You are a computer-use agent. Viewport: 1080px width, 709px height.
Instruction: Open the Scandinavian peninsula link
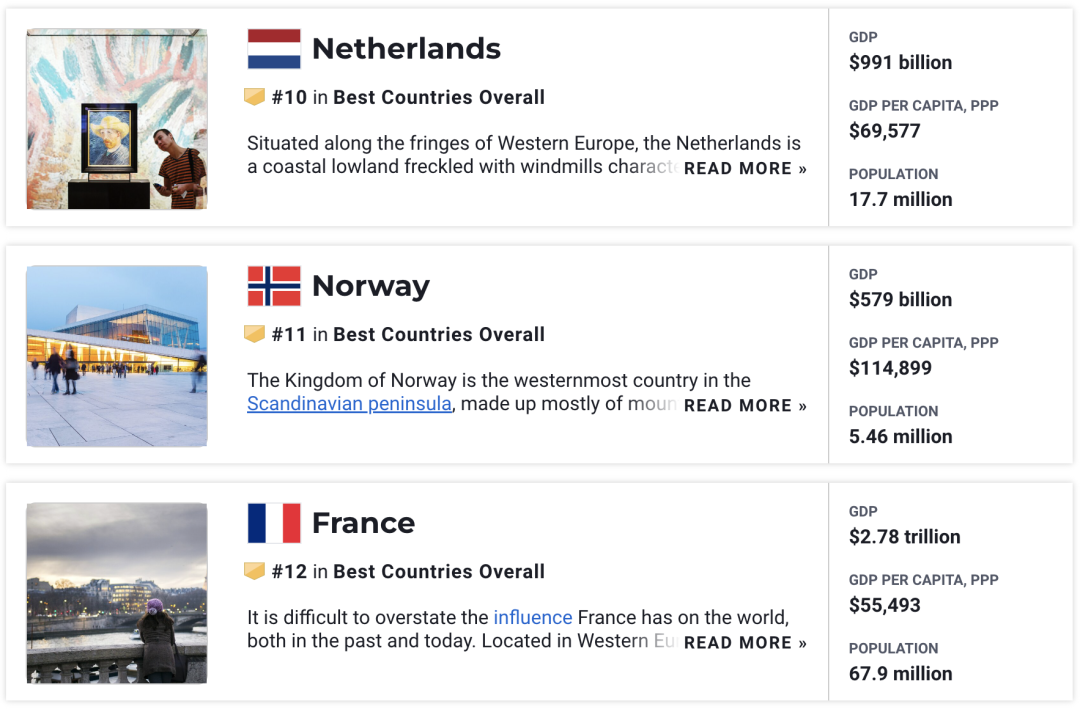point(349,404)
